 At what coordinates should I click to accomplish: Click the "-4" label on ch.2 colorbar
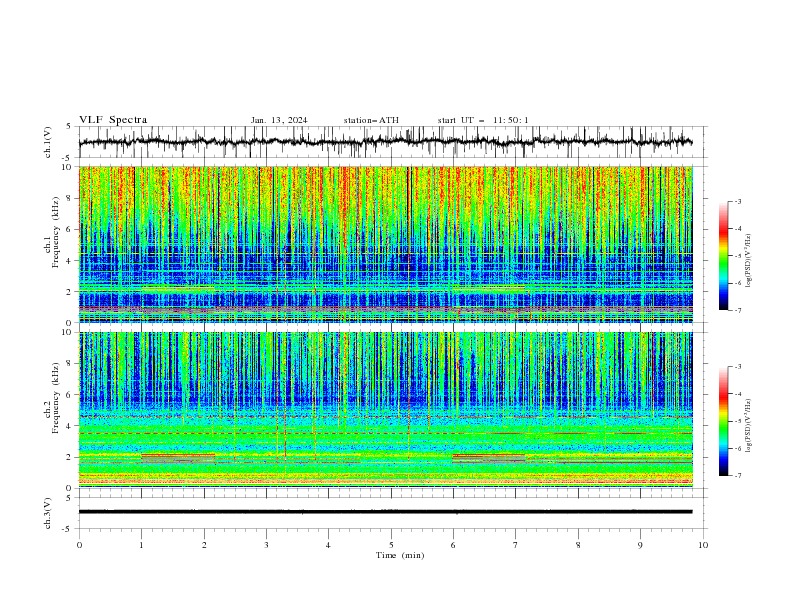point(738,394)
